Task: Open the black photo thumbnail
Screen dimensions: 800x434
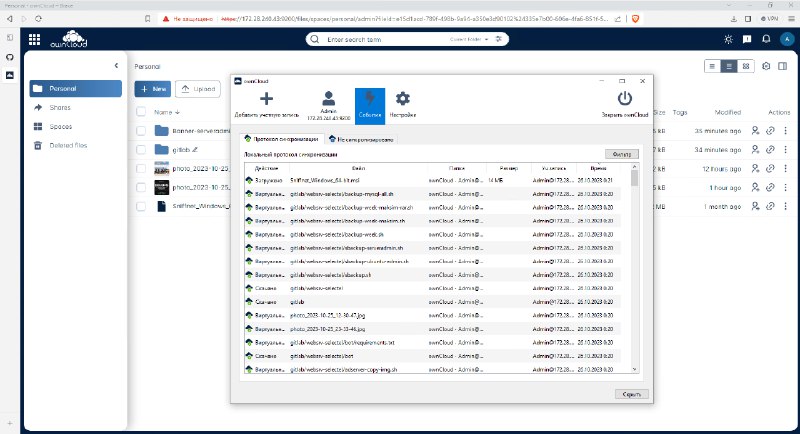Action: click(x=161, y=188)
